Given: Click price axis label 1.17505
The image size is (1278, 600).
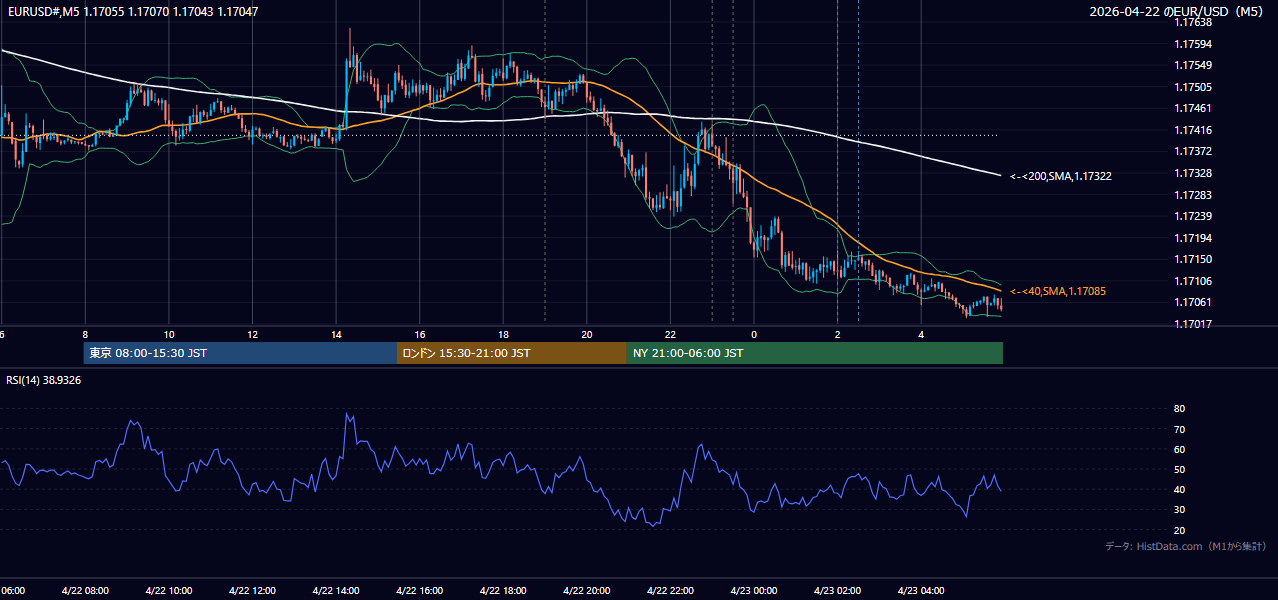Looking at the screenshot, I should 1194,87.
